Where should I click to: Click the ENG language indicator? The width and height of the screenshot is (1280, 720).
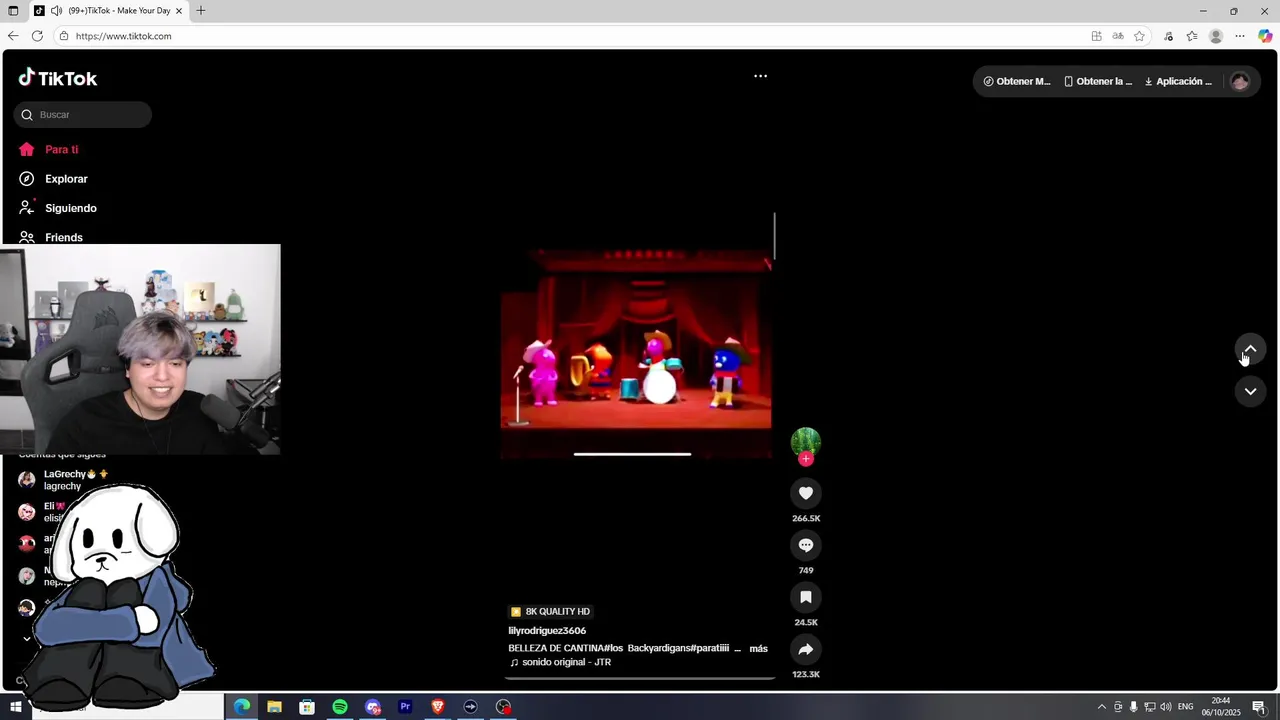pyautogui.click(x=1186, y=707)
